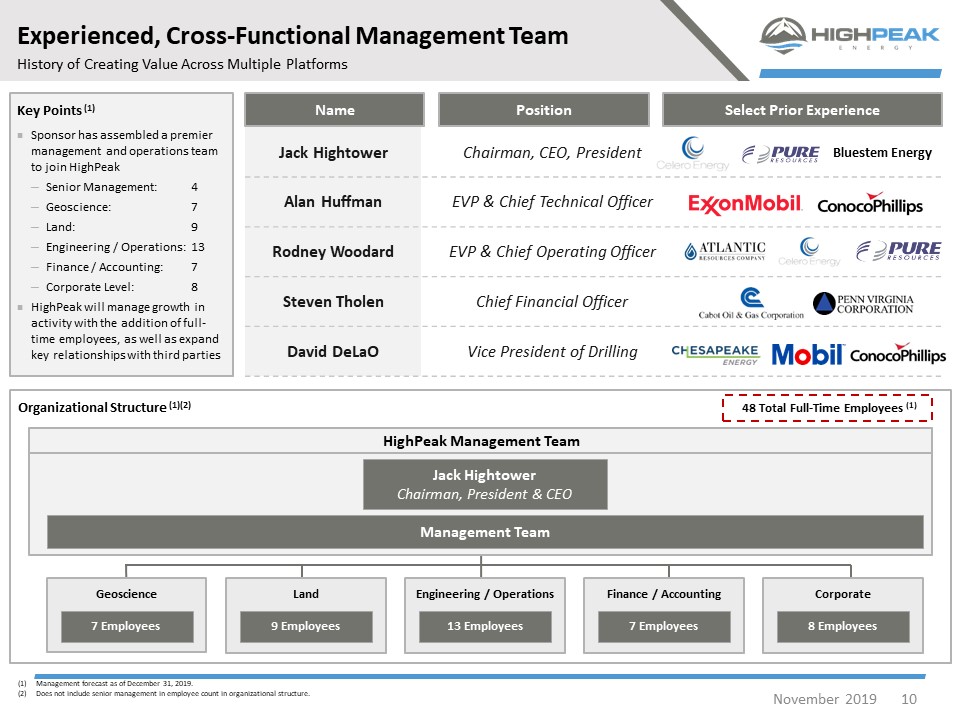Click the slide title "Experienced, Cross-Functional Management Team"
The width and height of the screenshot is (960, 720).
tap(293, 36)
